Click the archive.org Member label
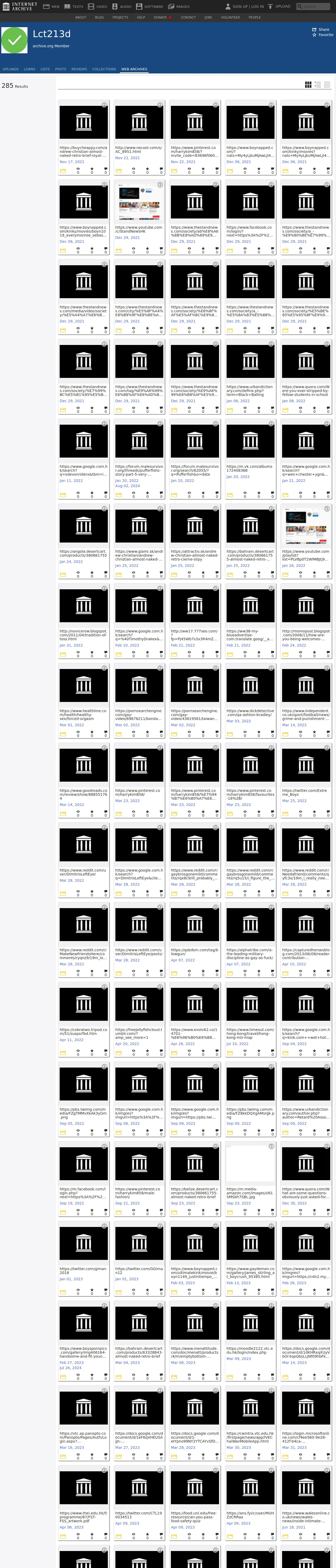This screenshot has height=1568, width=336. pyautogui.click(x=51, y=46)
